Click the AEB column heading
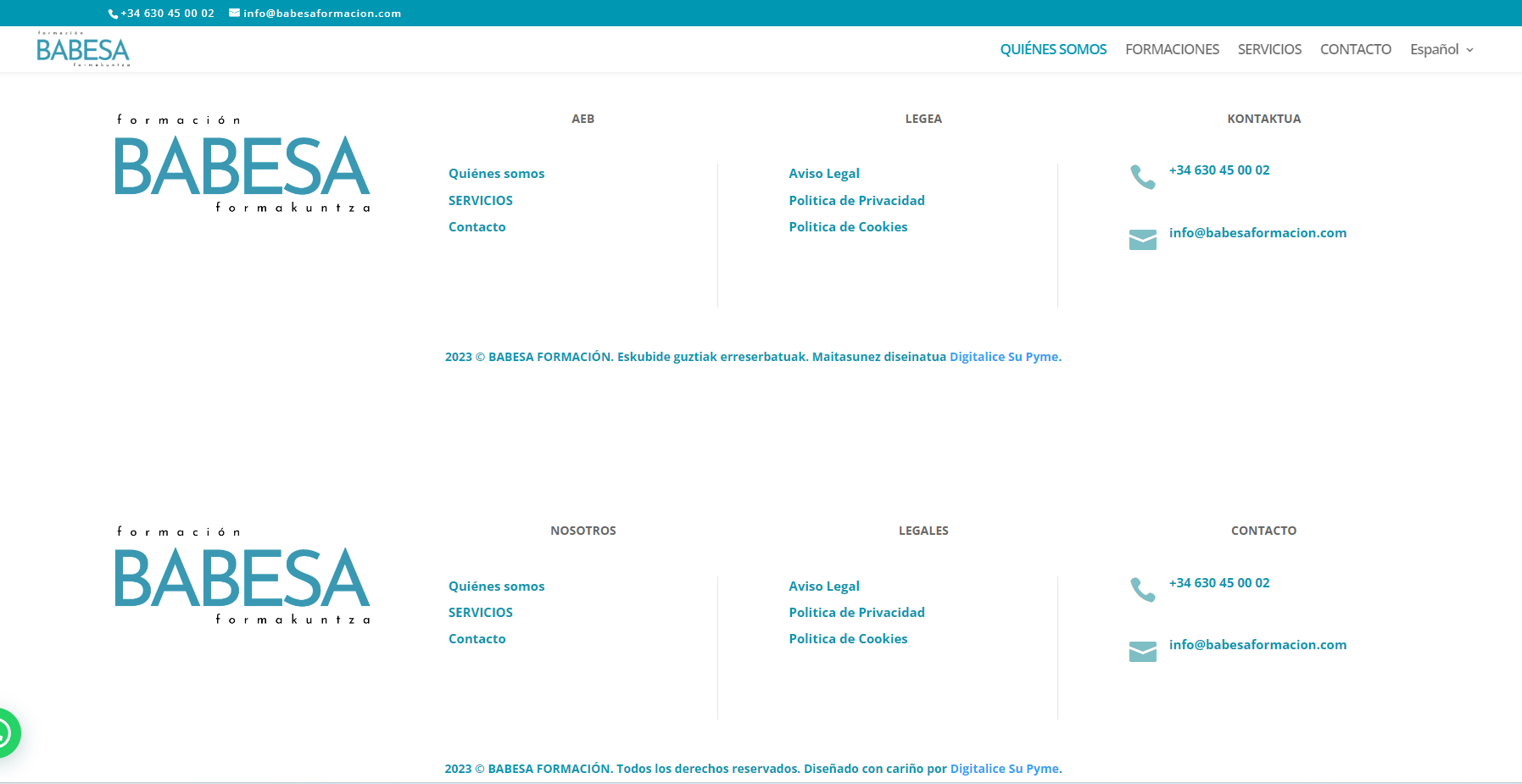The height and width of the screenshot is (784, 1522). point(583,119)
